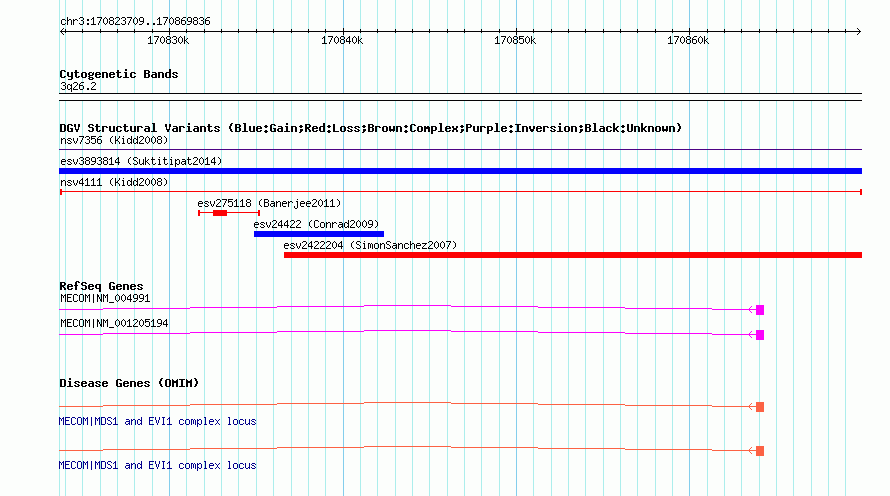
Task: Select the blue esv3893814 gain bar
Action: click(x=460, y=171)
